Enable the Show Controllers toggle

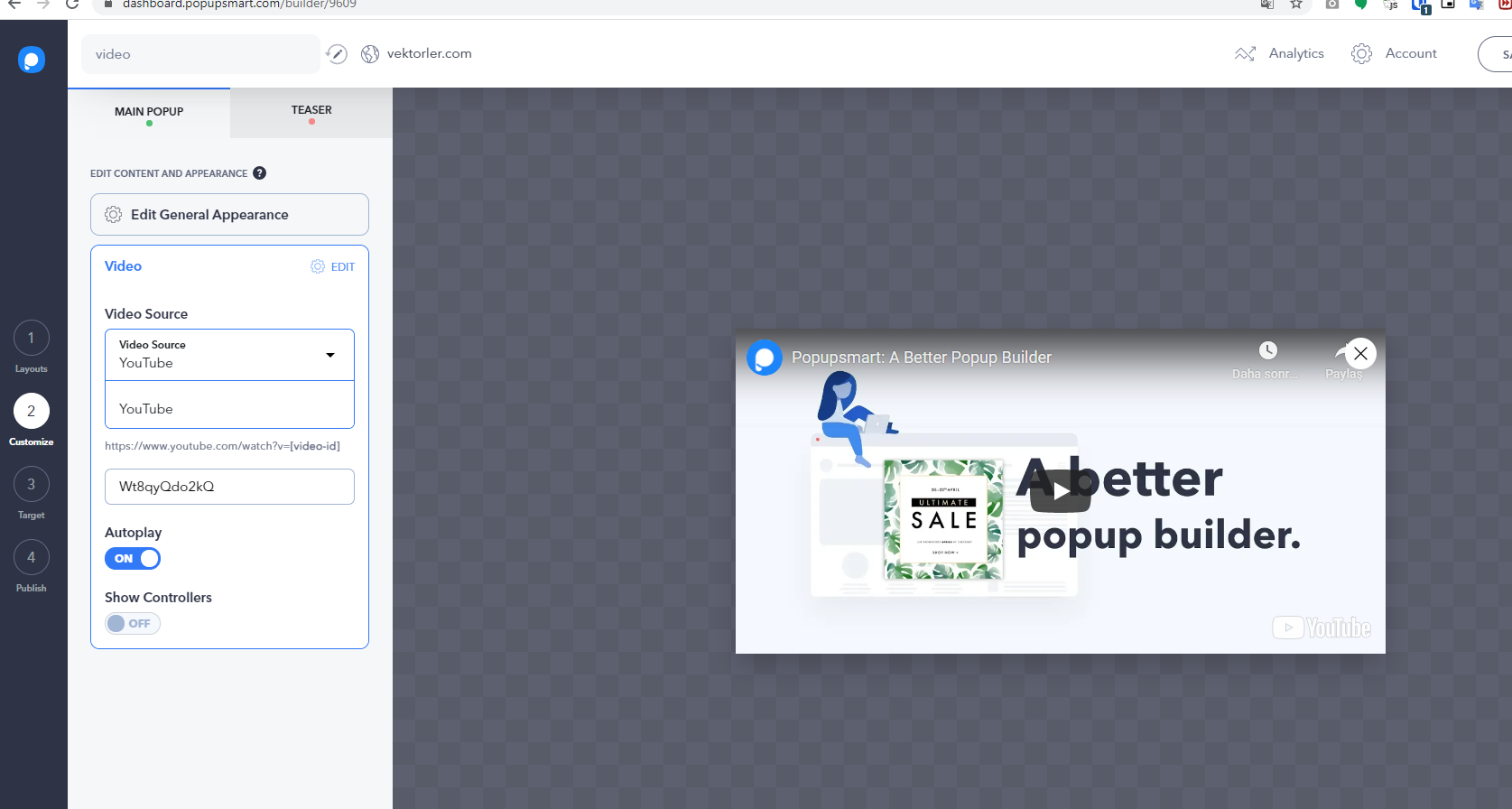pos(133,624)
